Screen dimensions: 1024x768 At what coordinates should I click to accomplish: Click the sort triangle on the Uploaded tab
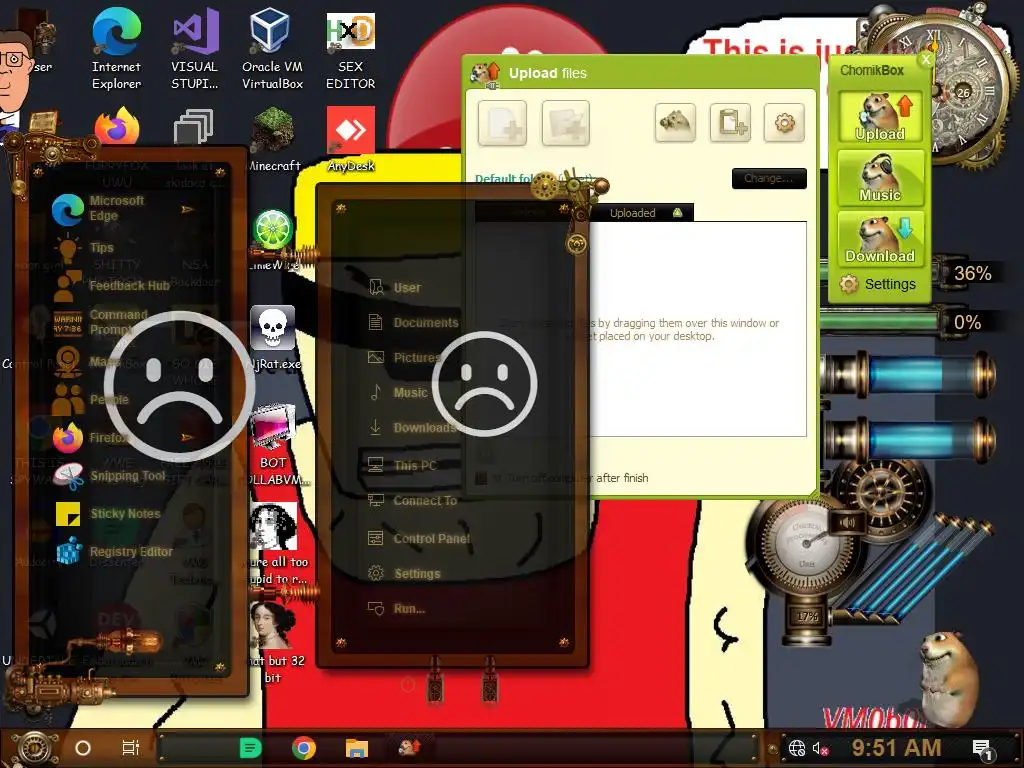(678, 212)
